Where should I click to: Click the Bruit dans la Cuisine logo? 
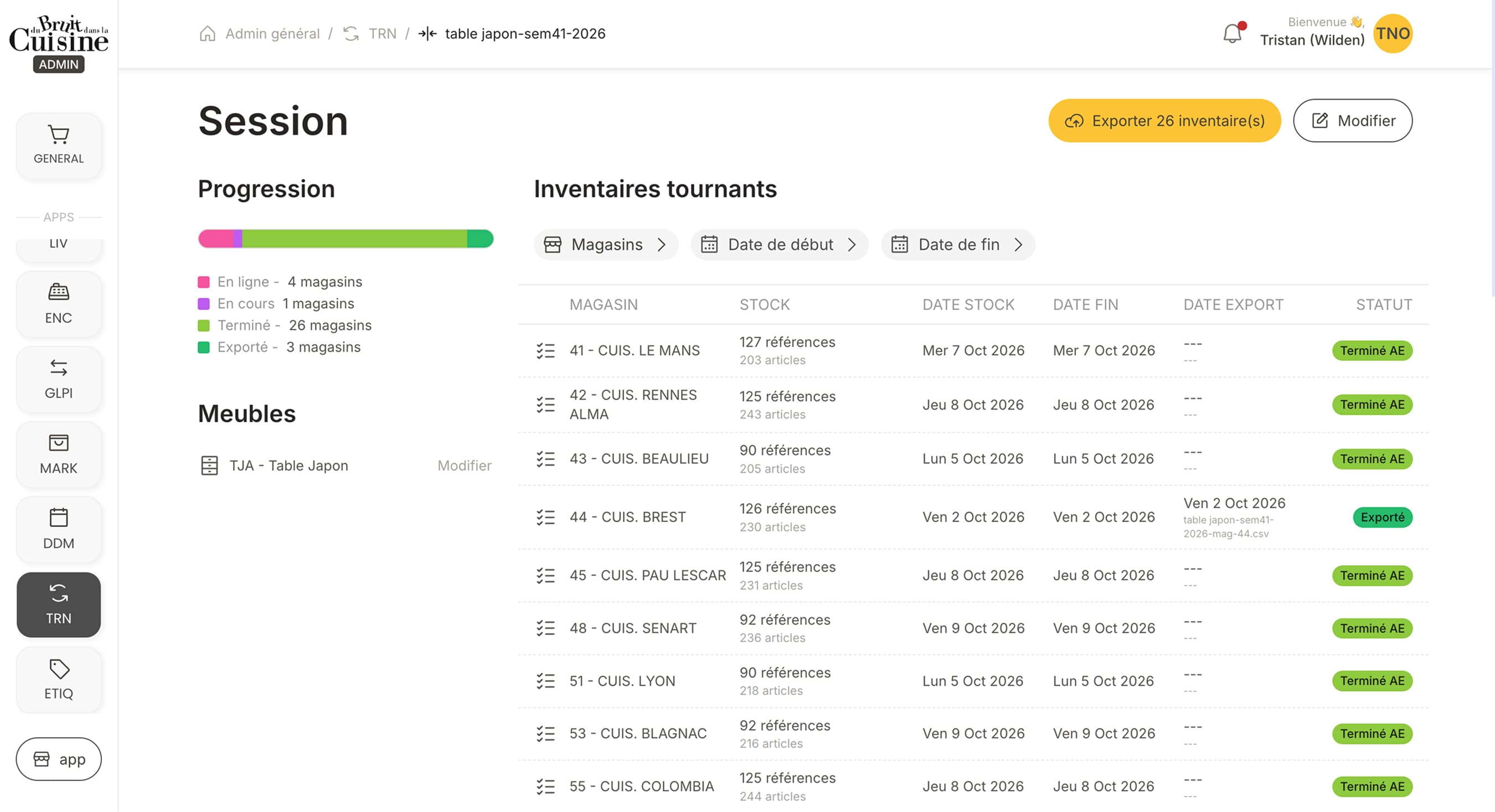(59, 34)
